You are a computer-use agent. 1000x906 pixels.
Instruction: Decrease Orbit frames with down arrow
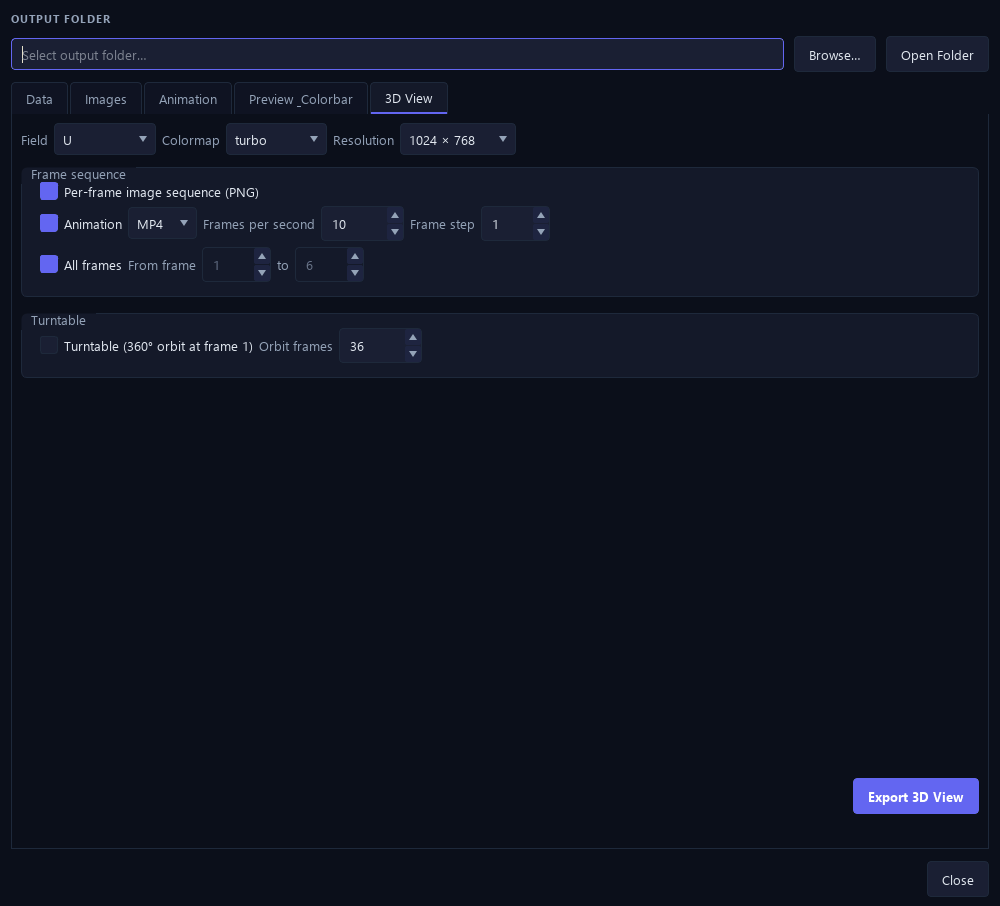pos(413,354)
